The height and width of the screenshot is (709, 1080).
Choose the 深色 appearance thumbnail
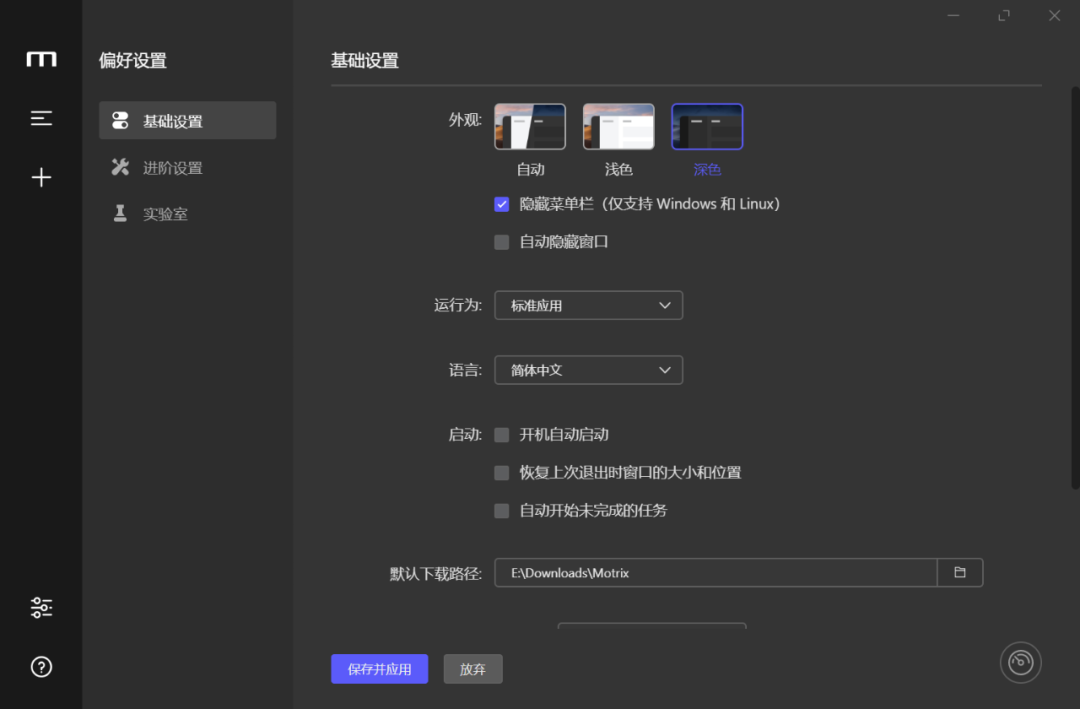coord(707,127)
